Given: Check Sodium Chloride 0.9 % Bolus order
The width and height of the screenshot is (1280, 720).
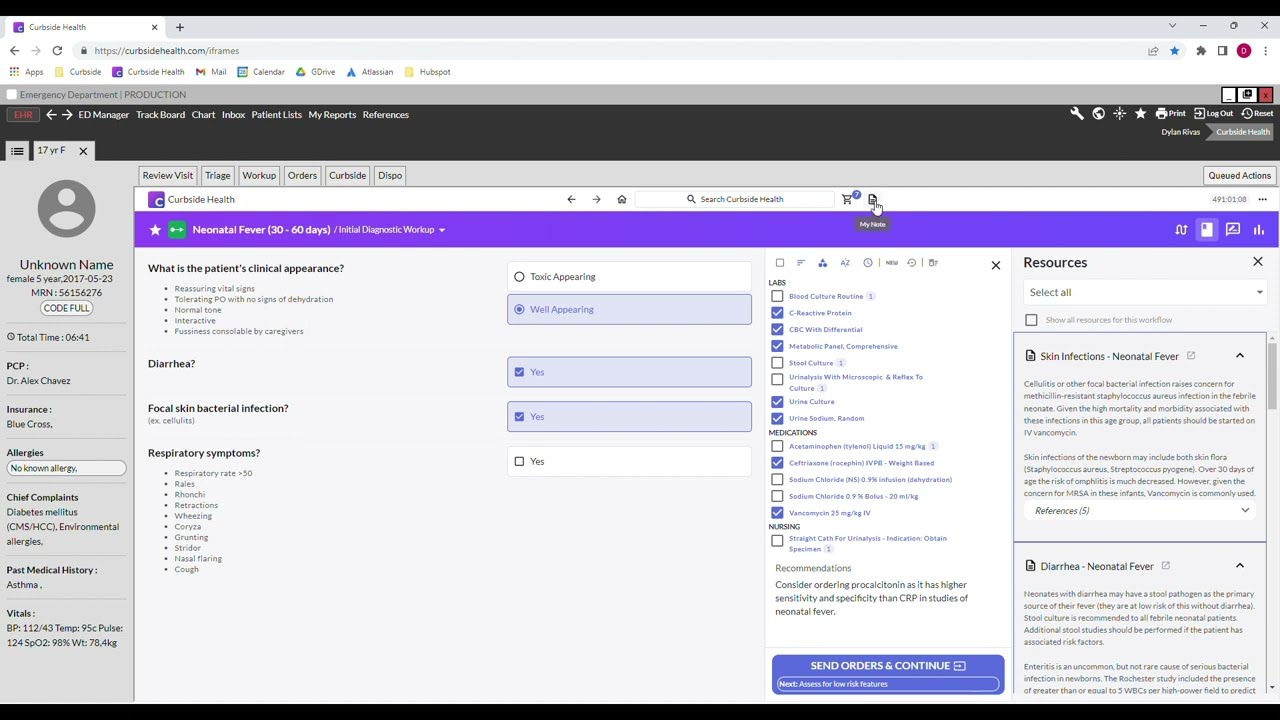Looking at the screenshot, I should tap(777, 496).
